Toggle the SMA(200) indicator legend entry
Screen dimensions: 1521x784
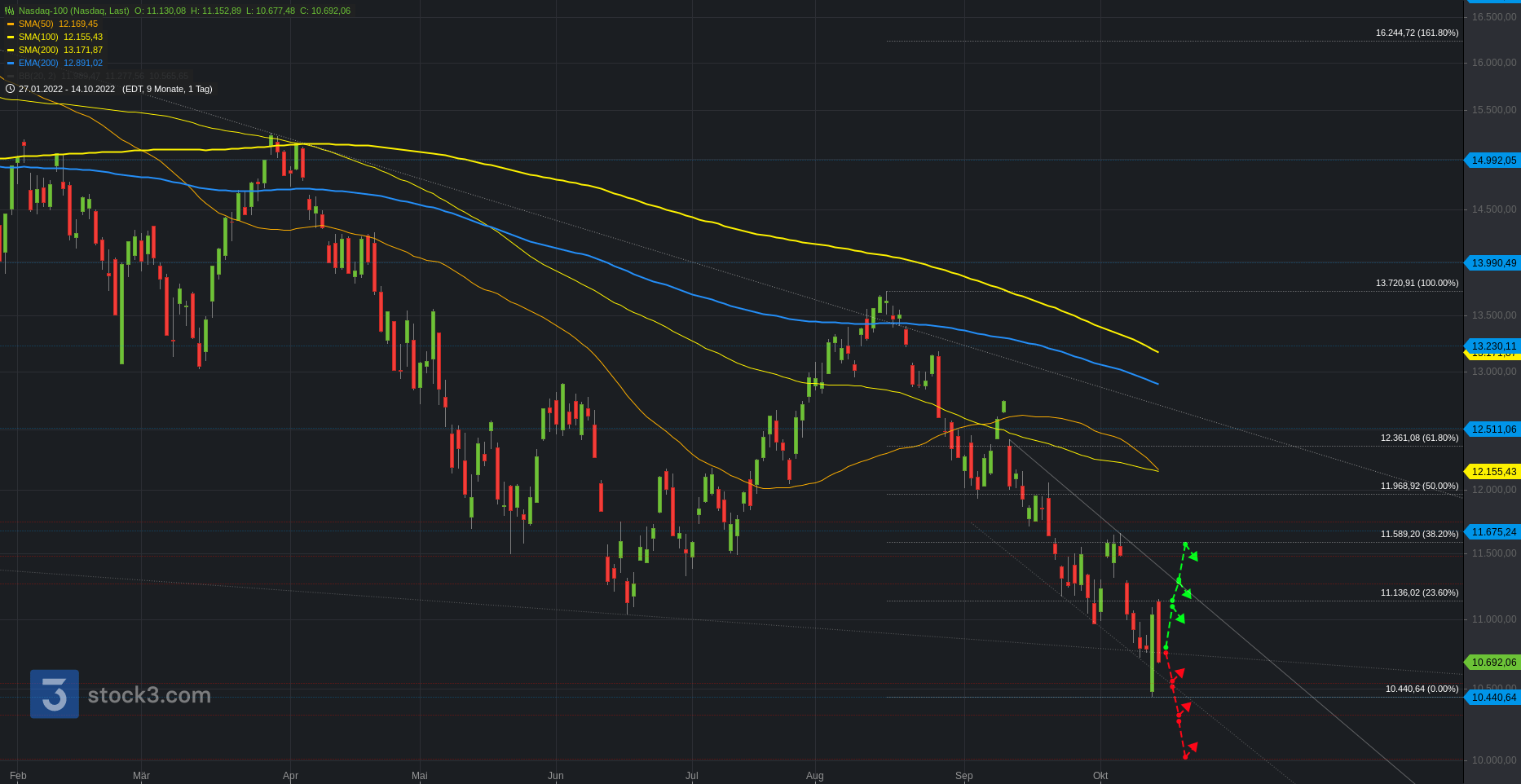pos(60,51)
